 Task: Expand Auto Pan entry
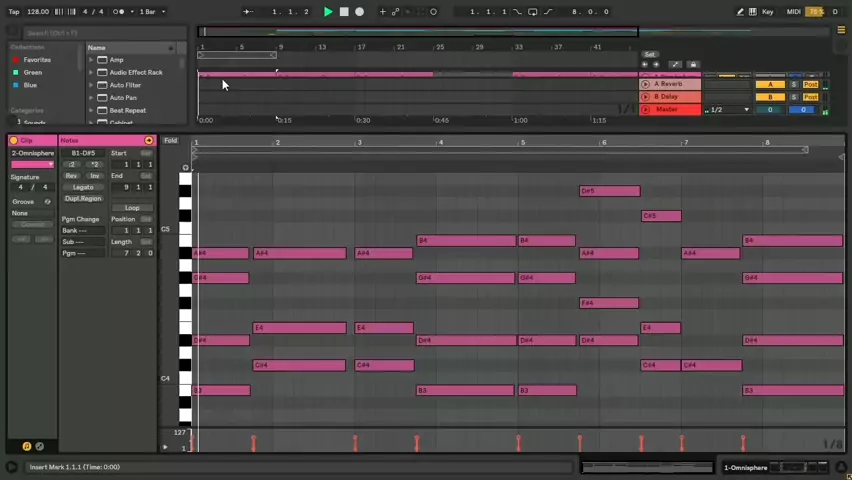(91, 98)
